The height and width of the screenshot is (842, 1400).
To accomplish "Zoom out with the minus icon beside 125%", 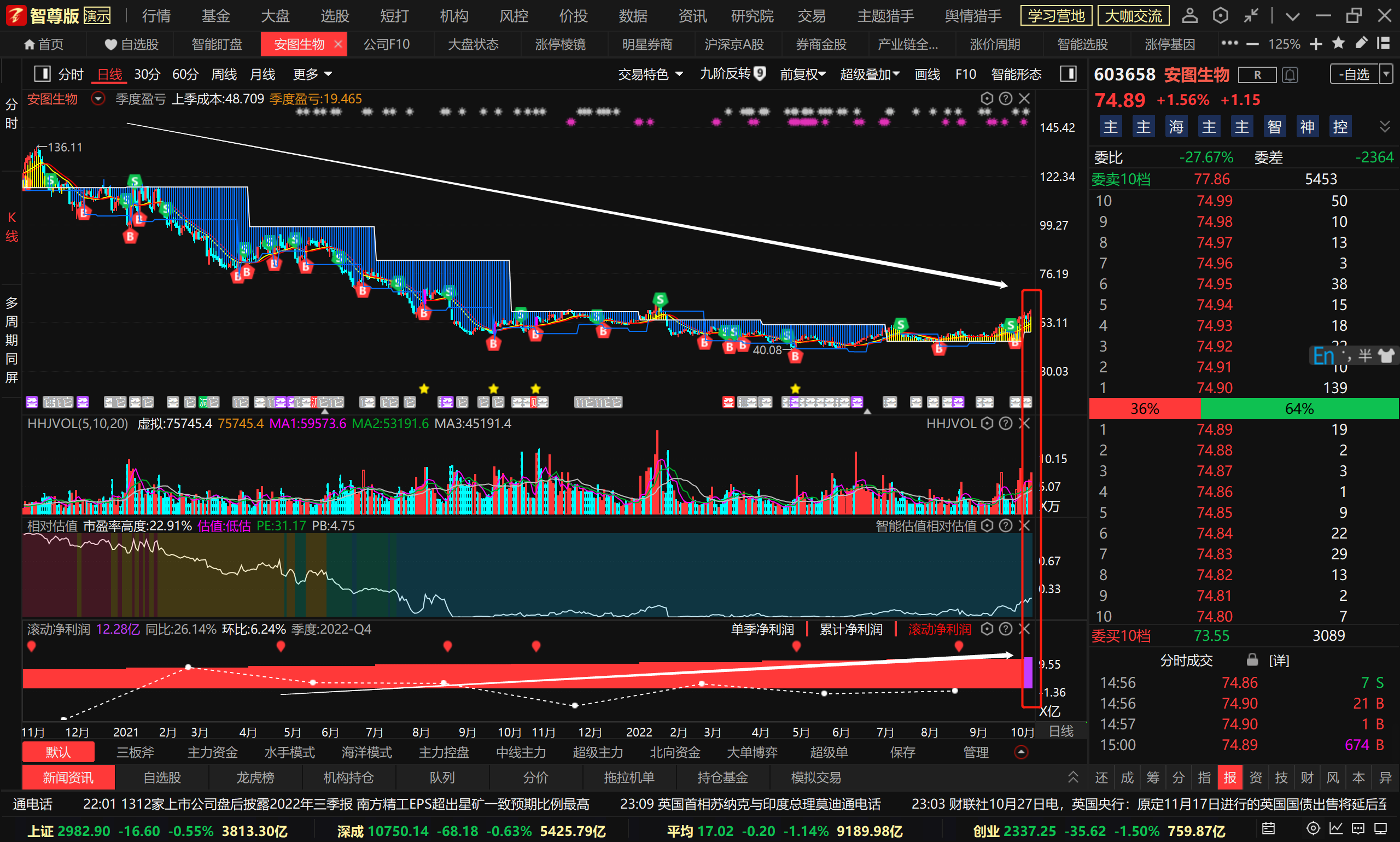I will (1252, 44).
